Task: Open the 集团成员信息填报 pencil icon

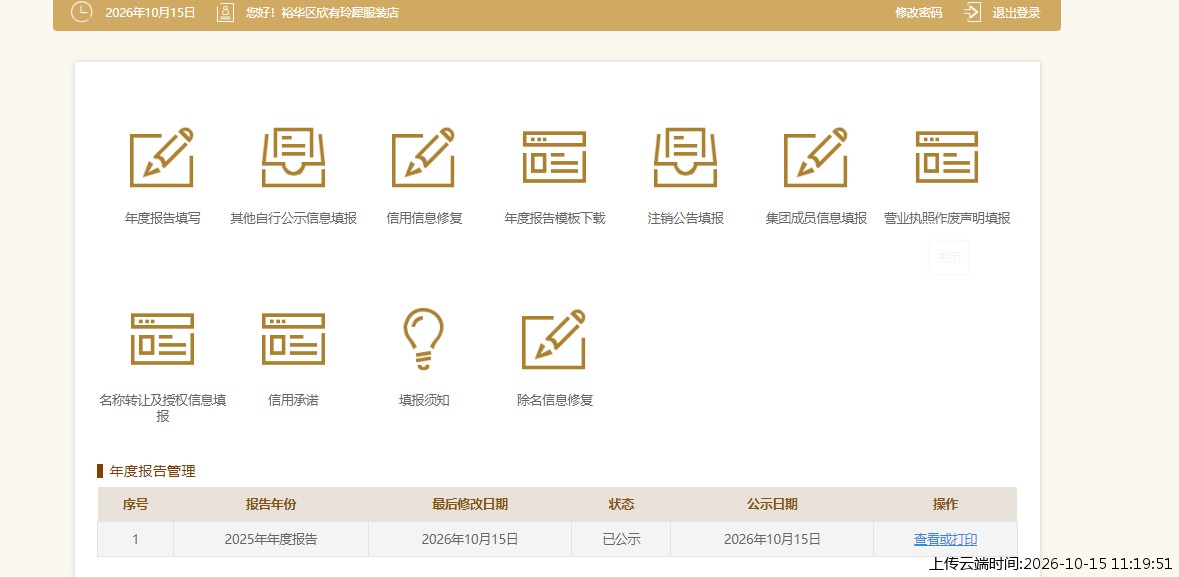Action: click(816, 157)
